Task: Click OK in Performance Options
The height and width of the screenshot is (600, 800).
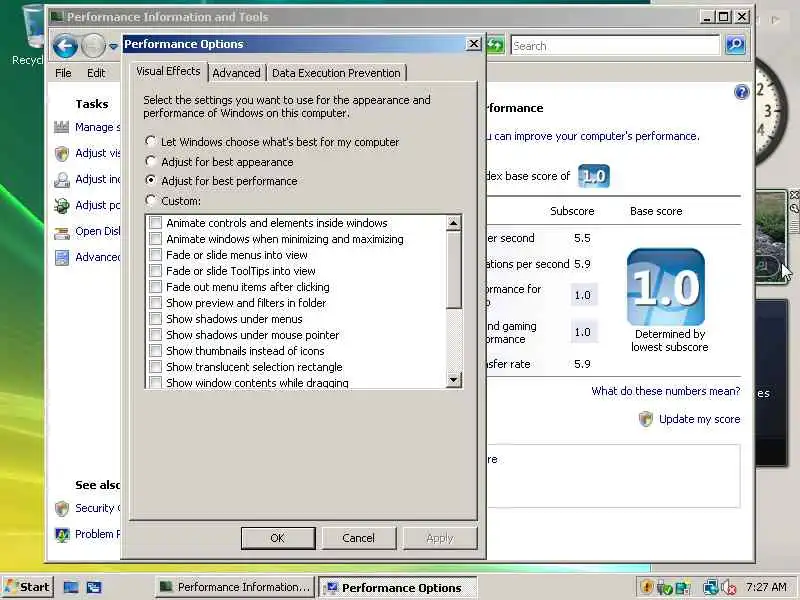Action: (x=278, y=538)
